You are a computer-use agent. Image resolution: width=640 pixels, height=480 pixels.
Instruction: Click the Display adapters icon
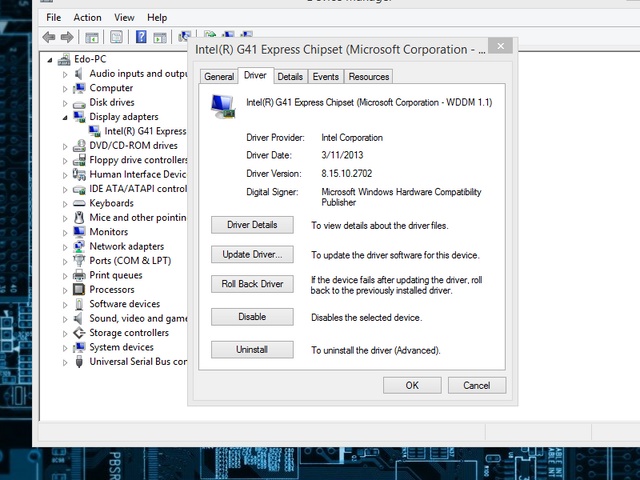click(79, 117)
